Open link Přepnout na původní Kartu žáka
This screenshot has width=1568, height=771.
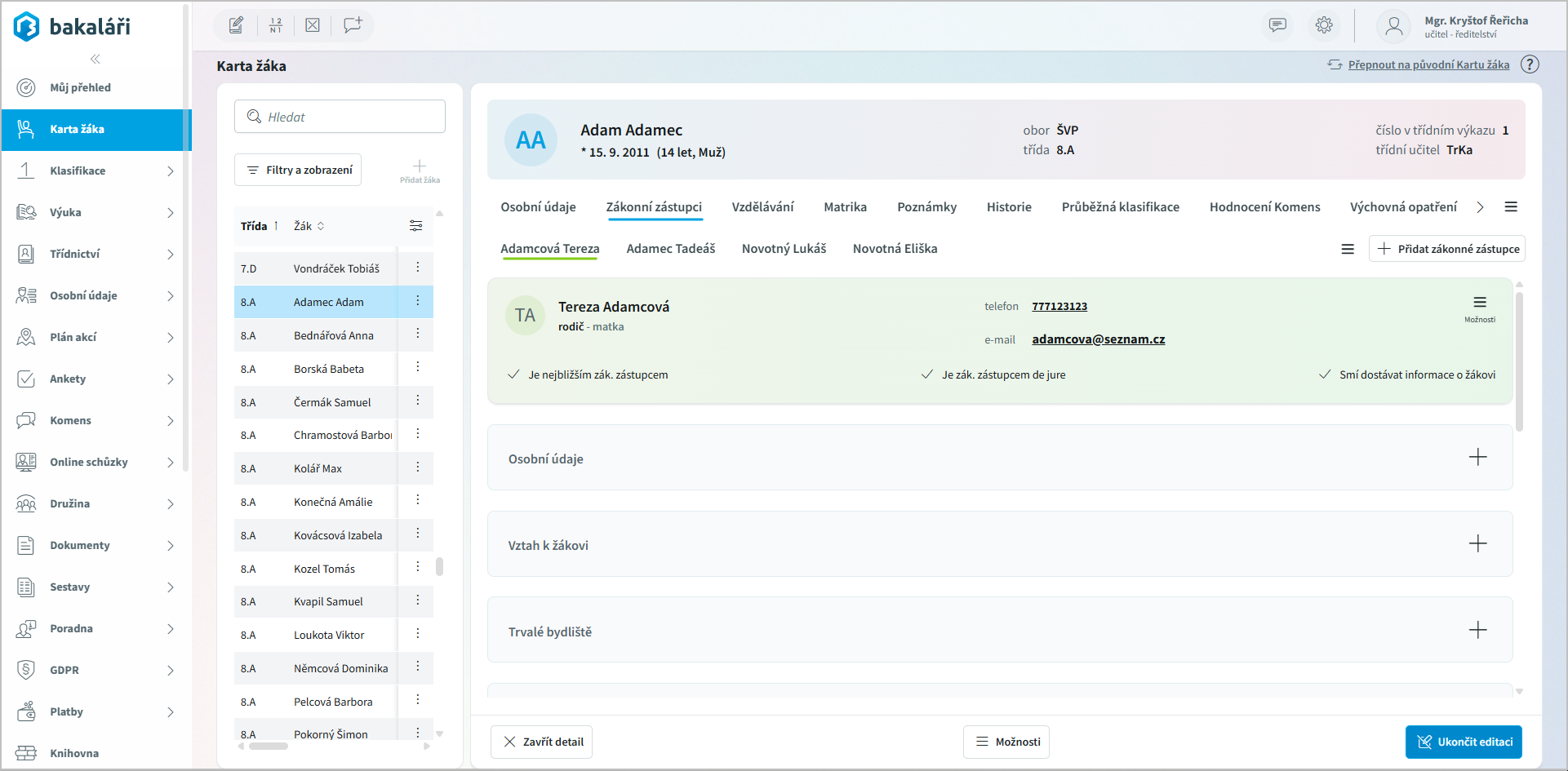point(1428,64)
